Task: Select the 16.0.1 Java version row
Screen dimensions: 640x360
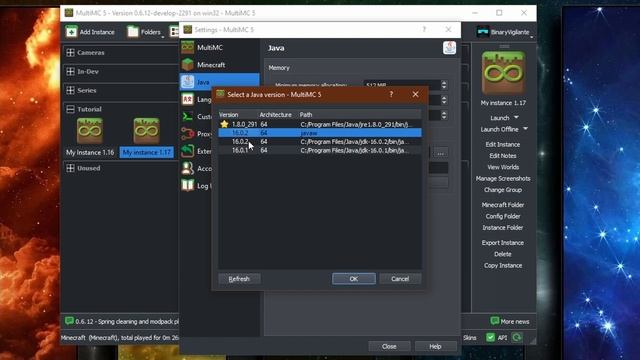Action: [320, 150]
